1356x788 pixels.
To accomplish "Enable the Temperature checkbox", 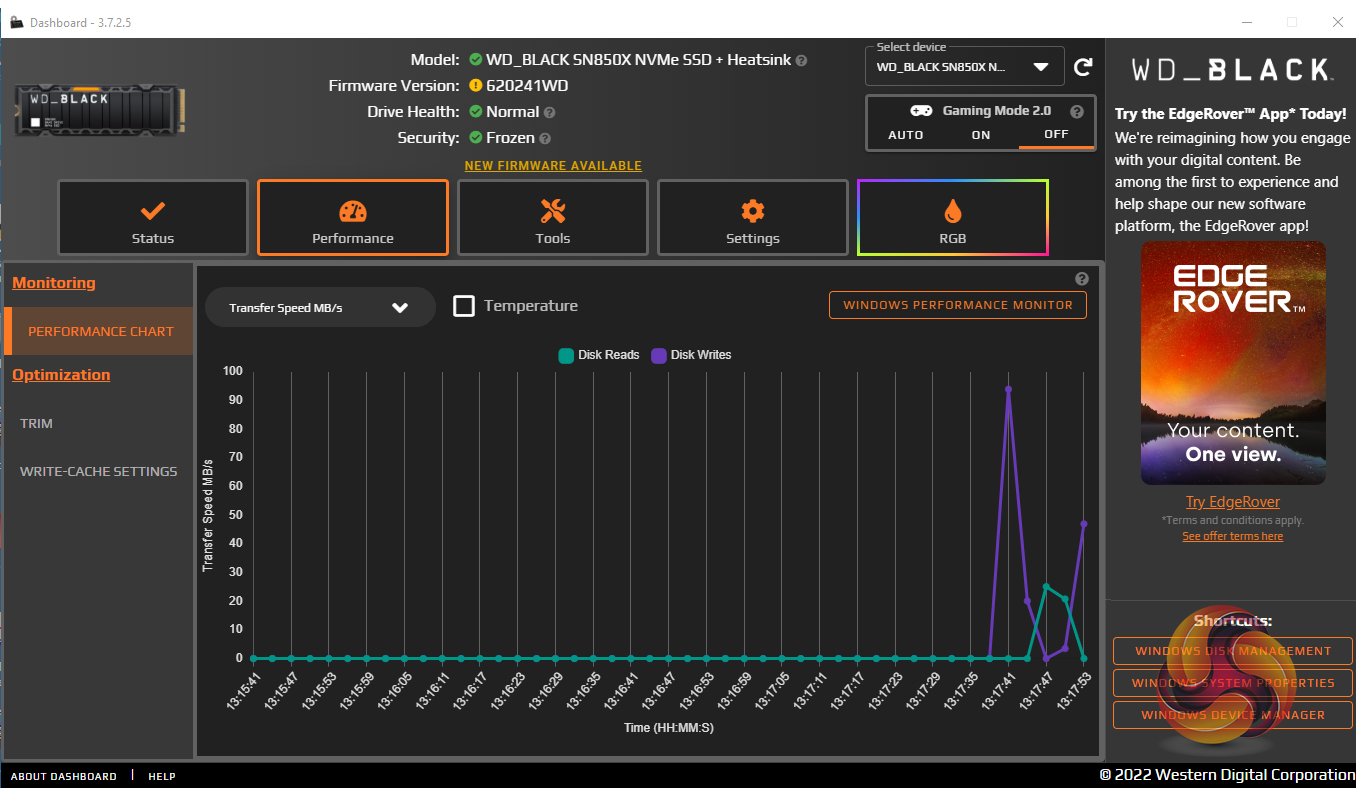I will [x=464, y=306].
